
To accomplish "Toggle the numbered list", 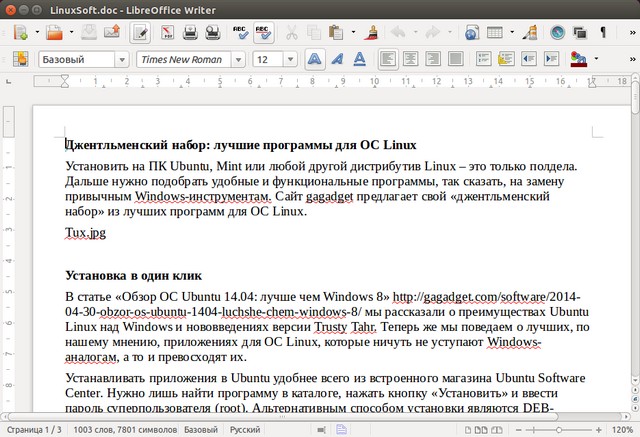I will 484,59.
